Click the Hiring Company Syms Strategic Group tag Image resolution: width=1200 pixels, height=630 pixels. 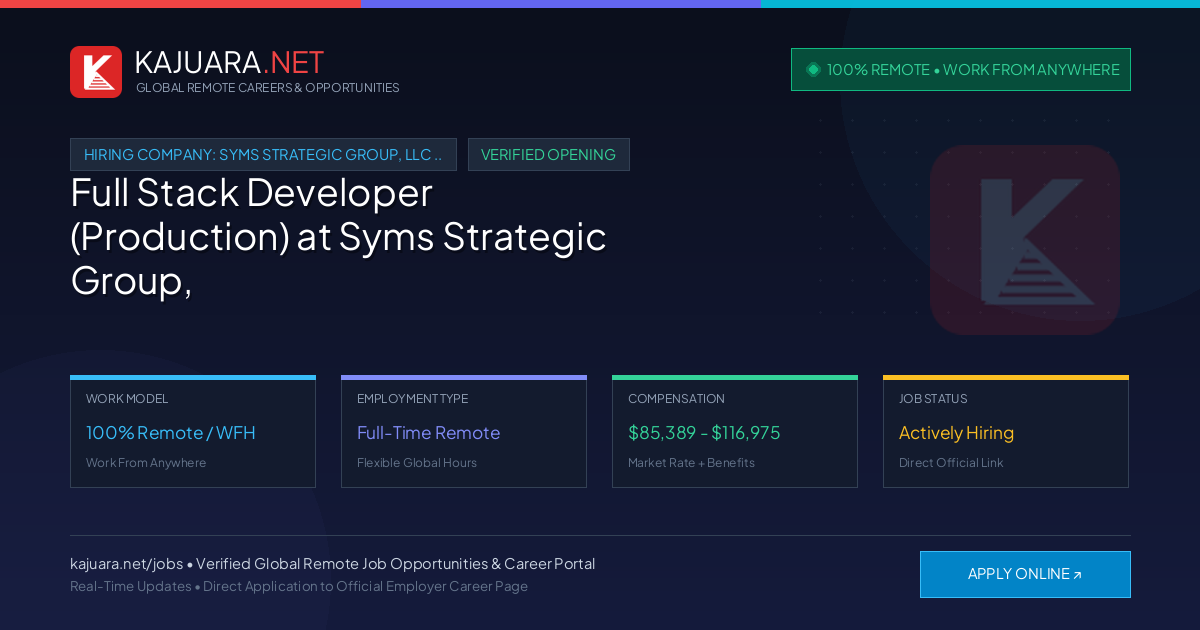(x=263, y=155)
